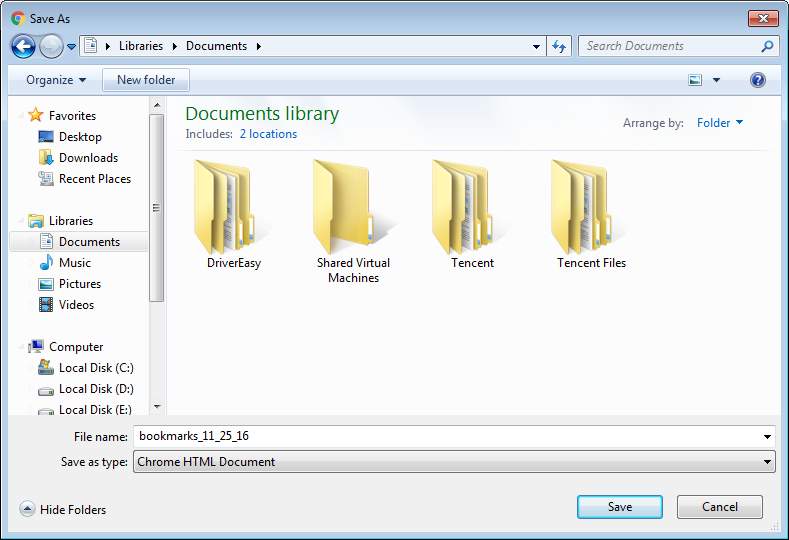Viewport: 789px width, 540px height.
Task: Open the Pictures library
Action: pyautogui.click(x=80, y=284)
